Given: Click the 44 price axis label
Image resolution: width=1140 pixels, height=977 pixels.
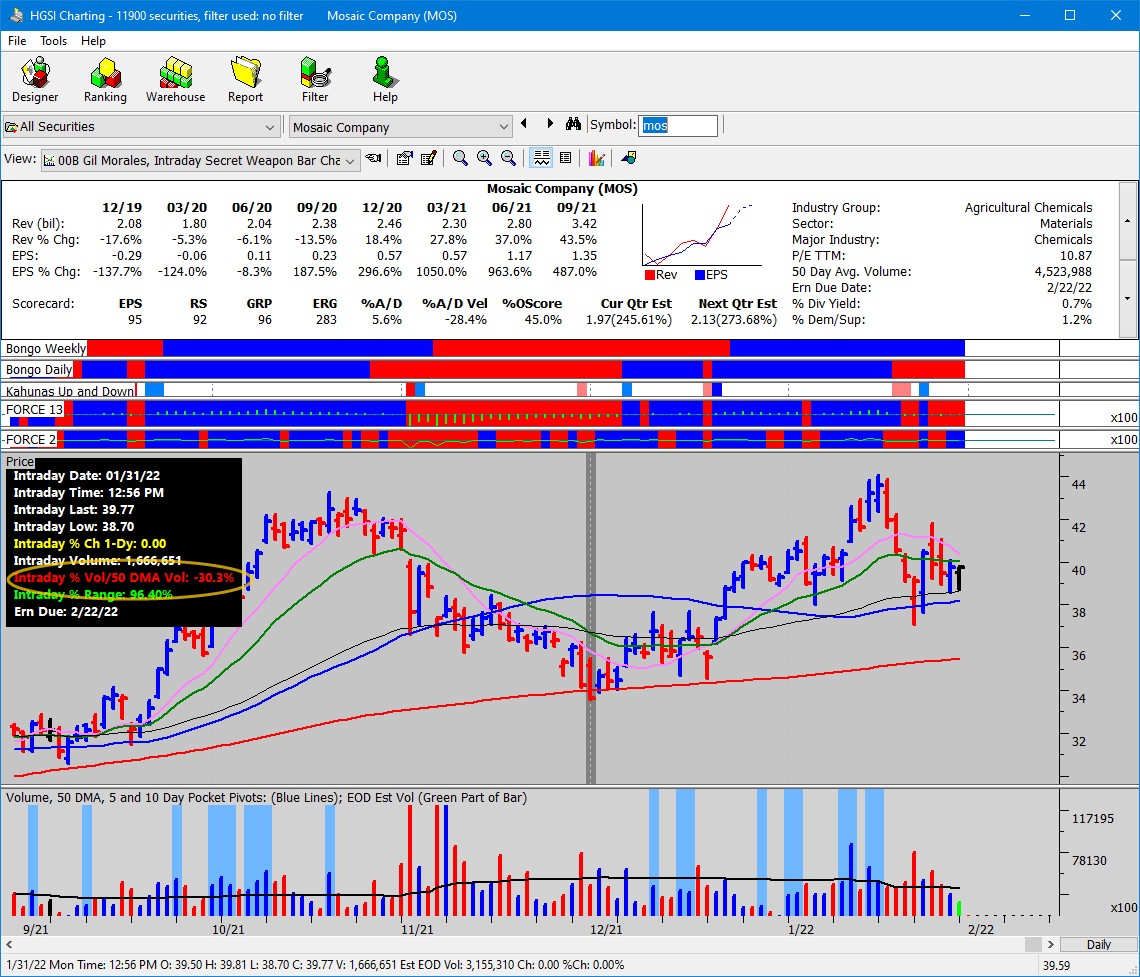Looking at the screenshot, I should point(1079,485).
